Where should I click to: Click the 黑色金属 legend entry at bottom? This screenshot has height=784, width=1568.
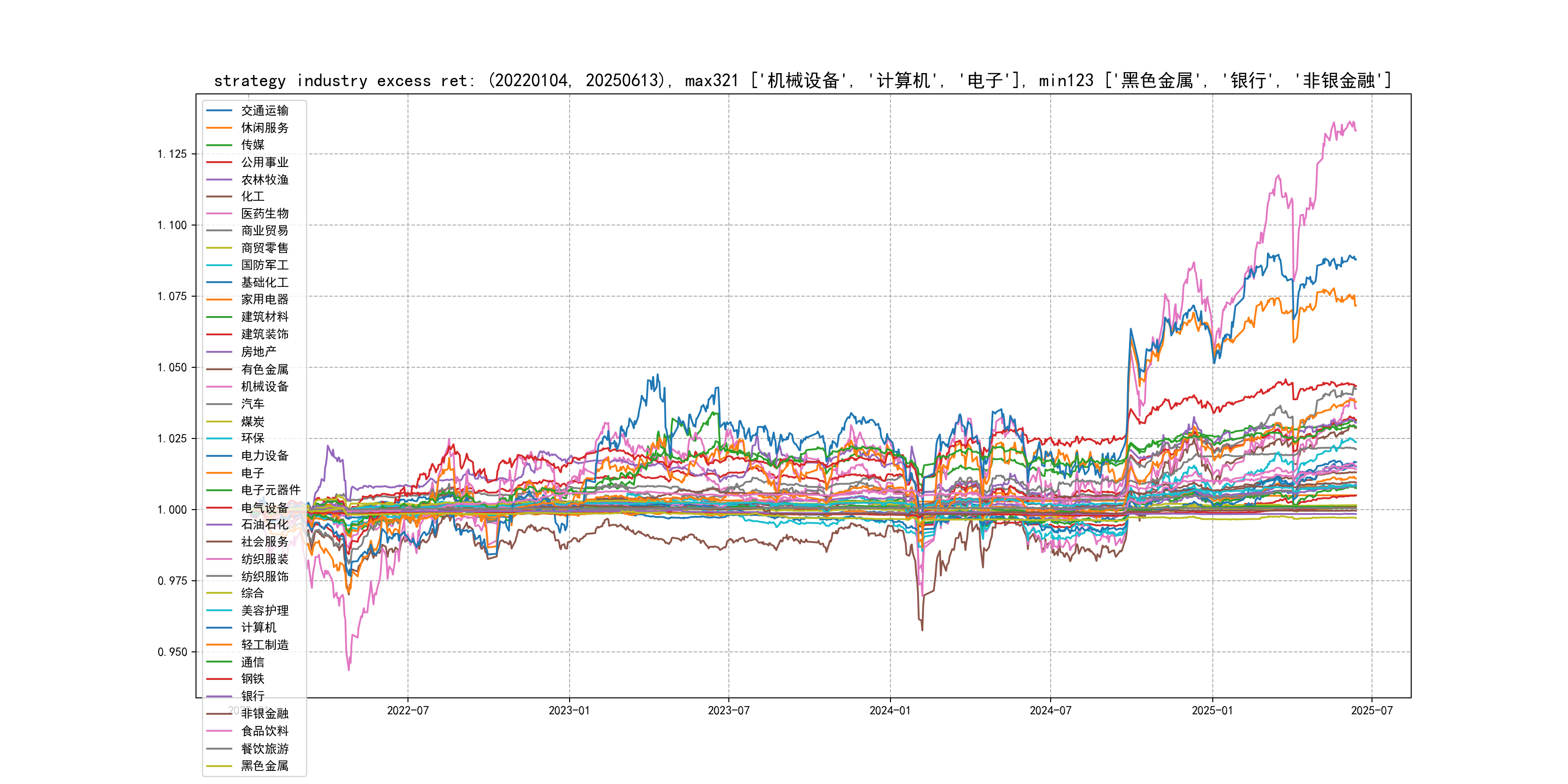click(264, 766)
